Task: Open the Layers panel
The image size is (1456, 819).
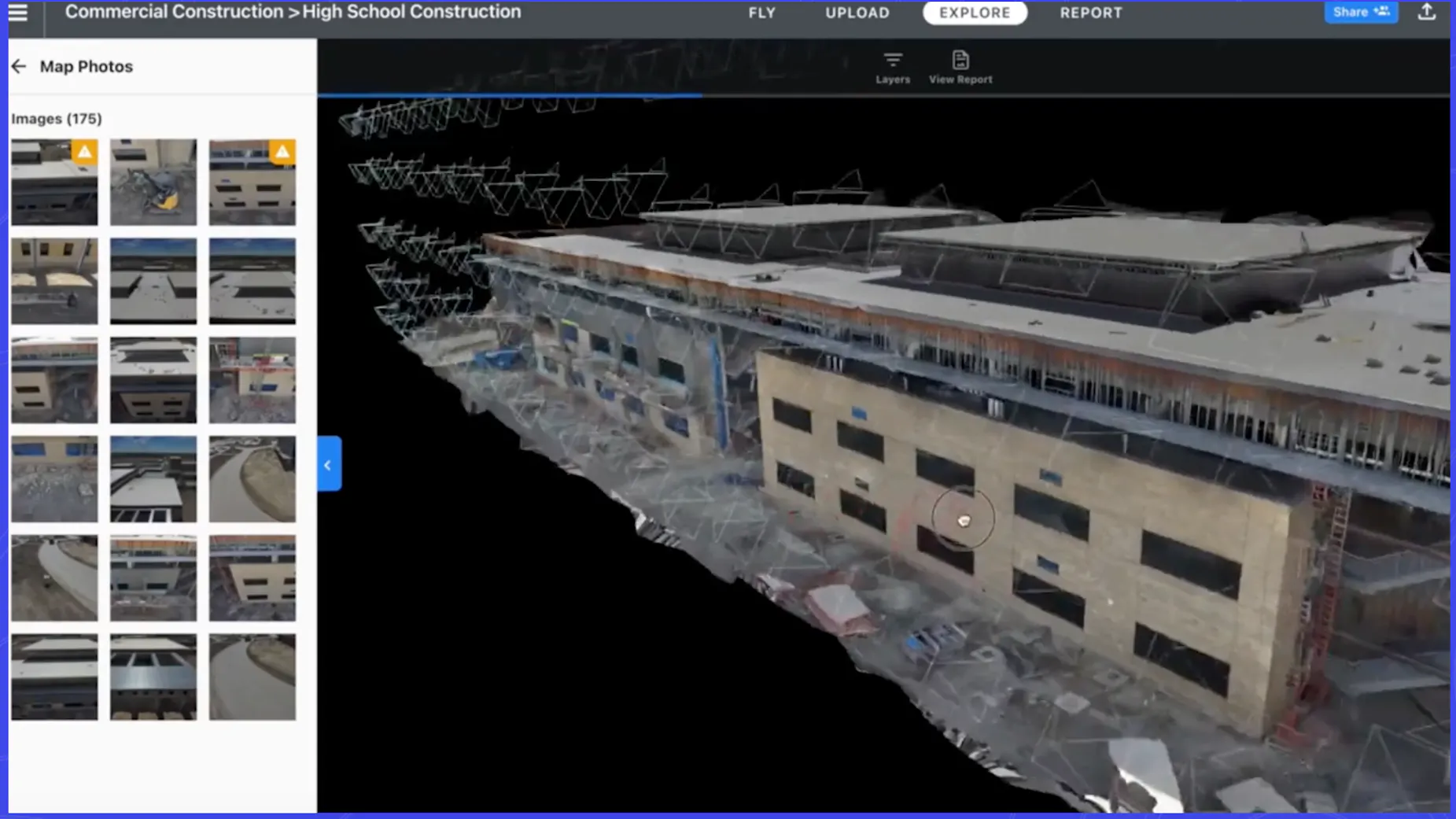Action: [892, 66]
